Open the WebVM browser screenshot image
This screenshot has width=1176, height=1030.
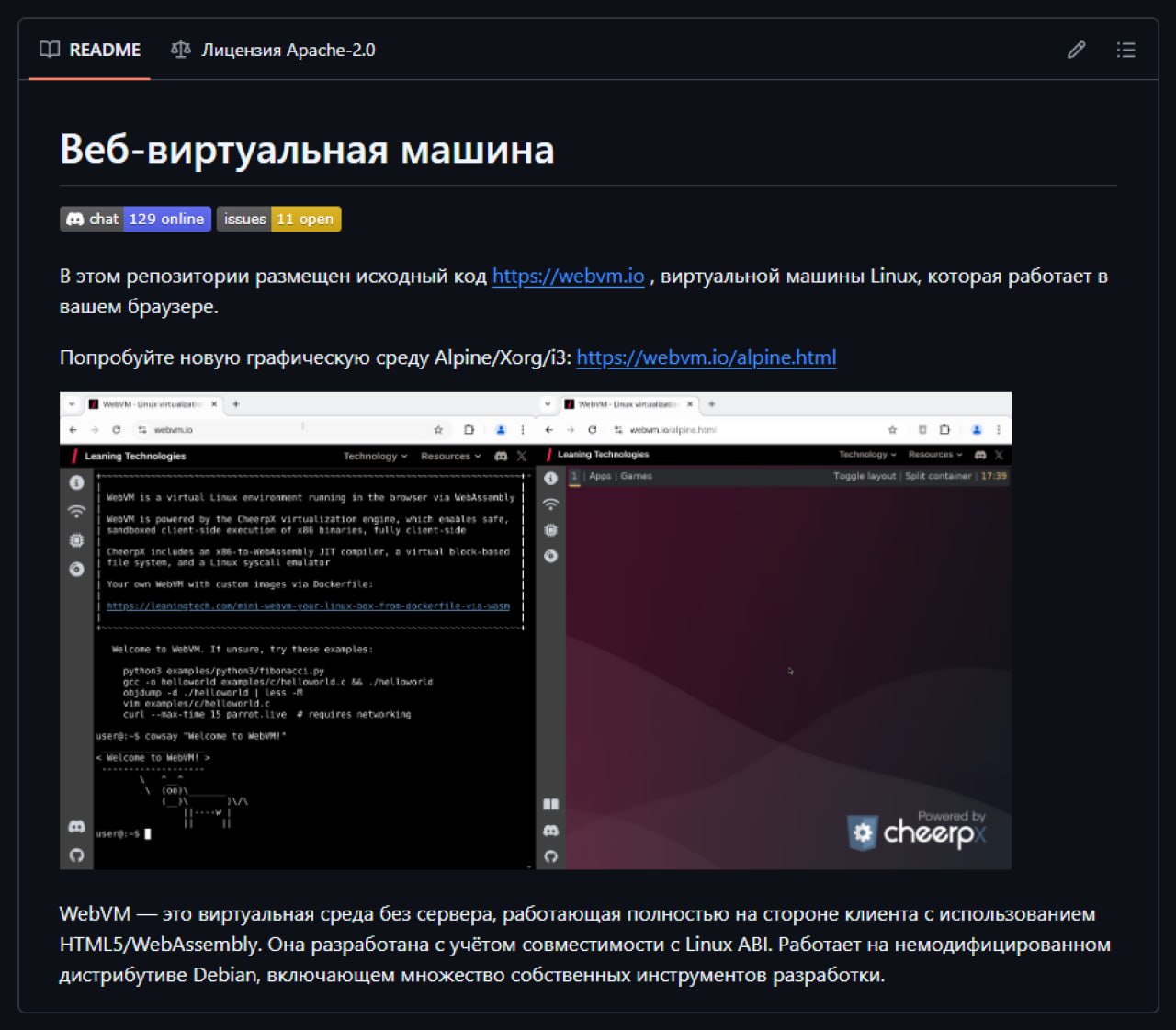click(x=536, y=631)
